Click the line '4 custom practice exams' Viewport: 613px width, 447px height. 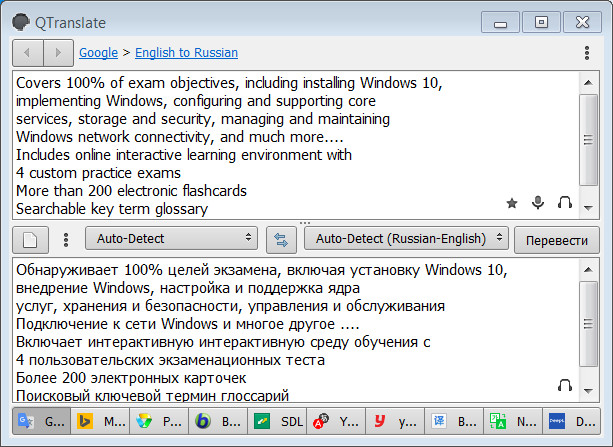98,173
